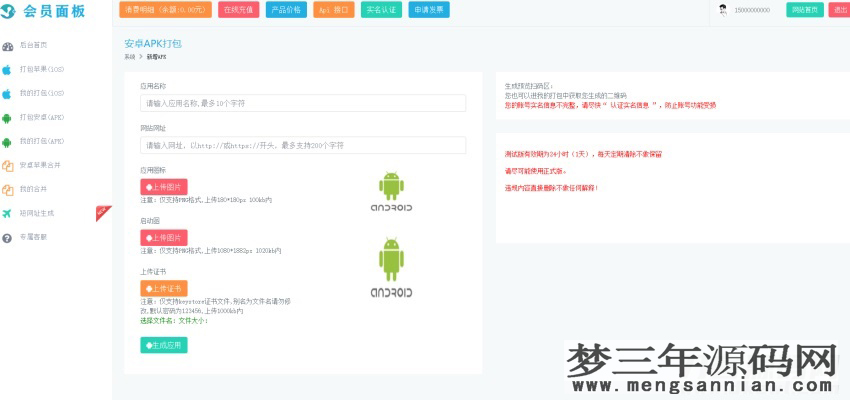Click Android icon for 打包安卓(APK)
This screenshot has height=400, width=850.
(x=7, y=118)
